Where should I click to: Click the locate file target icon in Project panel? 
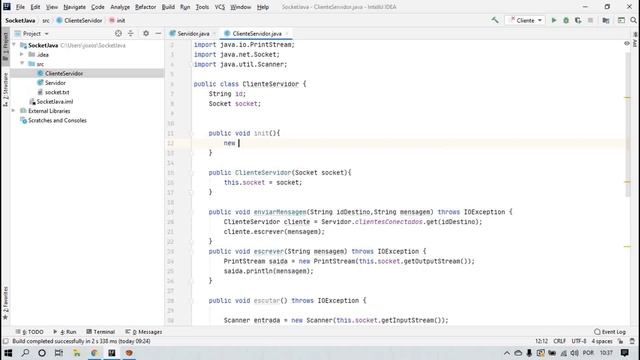(x=118, y=33)
